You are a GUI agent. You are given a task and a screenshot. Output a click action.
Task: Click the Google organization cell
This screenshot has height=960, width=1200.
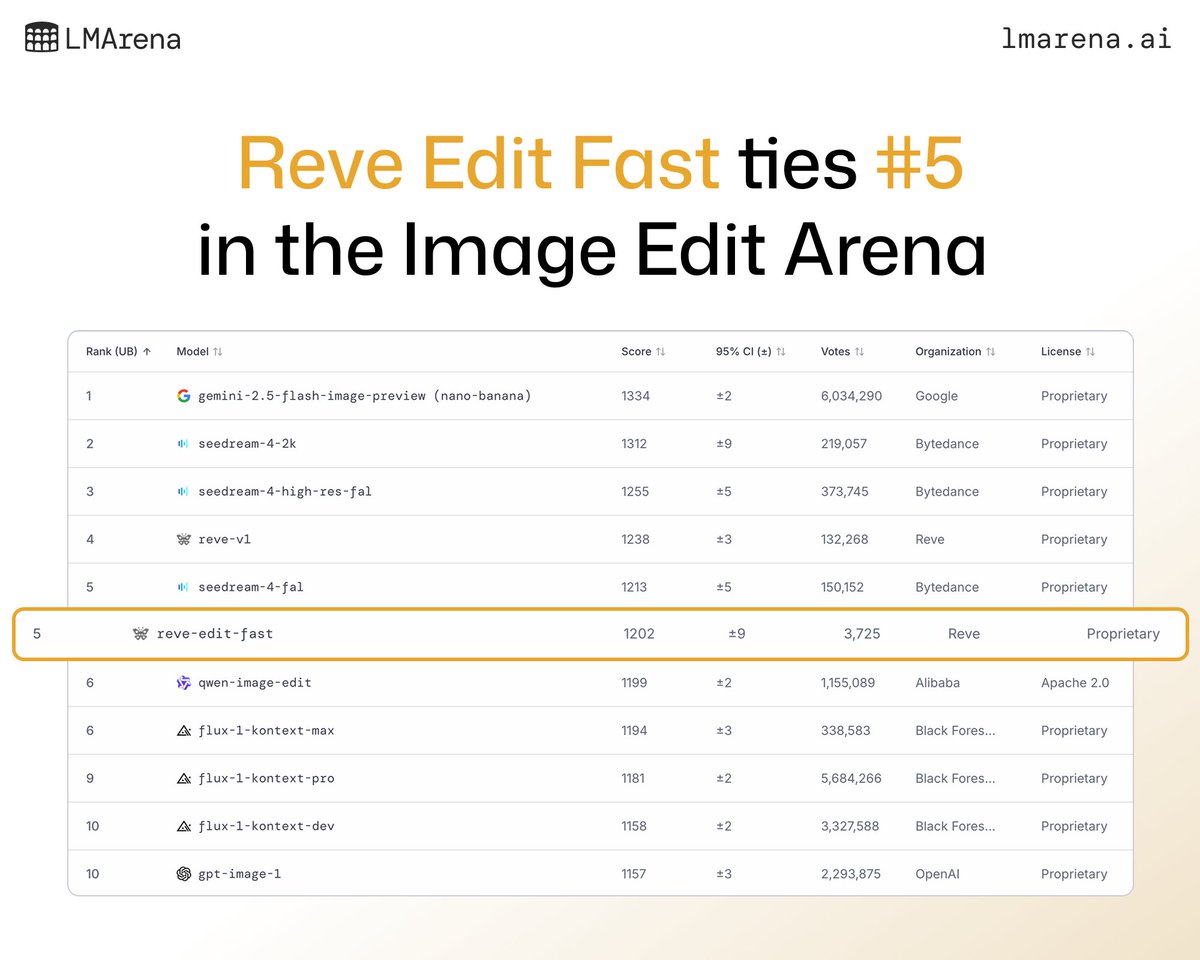(x=936, y=396)
